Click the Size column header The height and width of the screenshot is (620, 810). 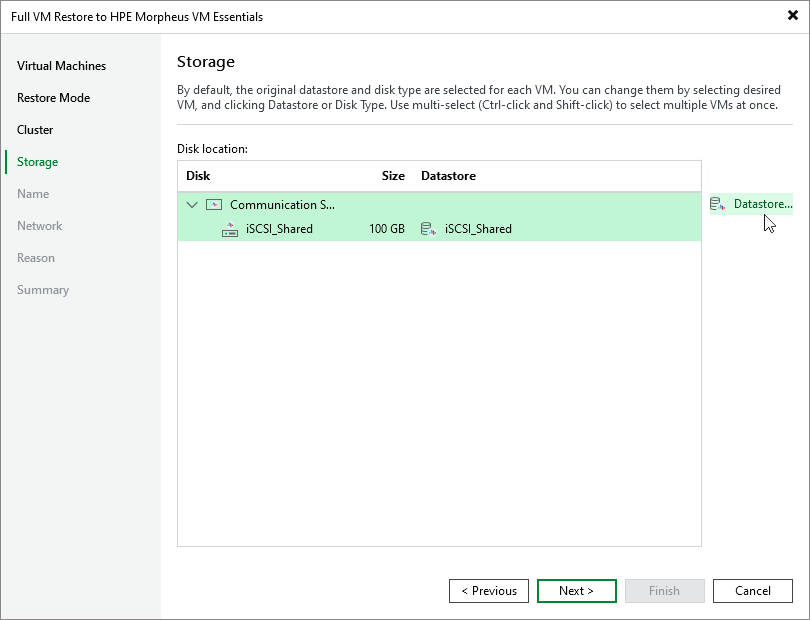393,176
